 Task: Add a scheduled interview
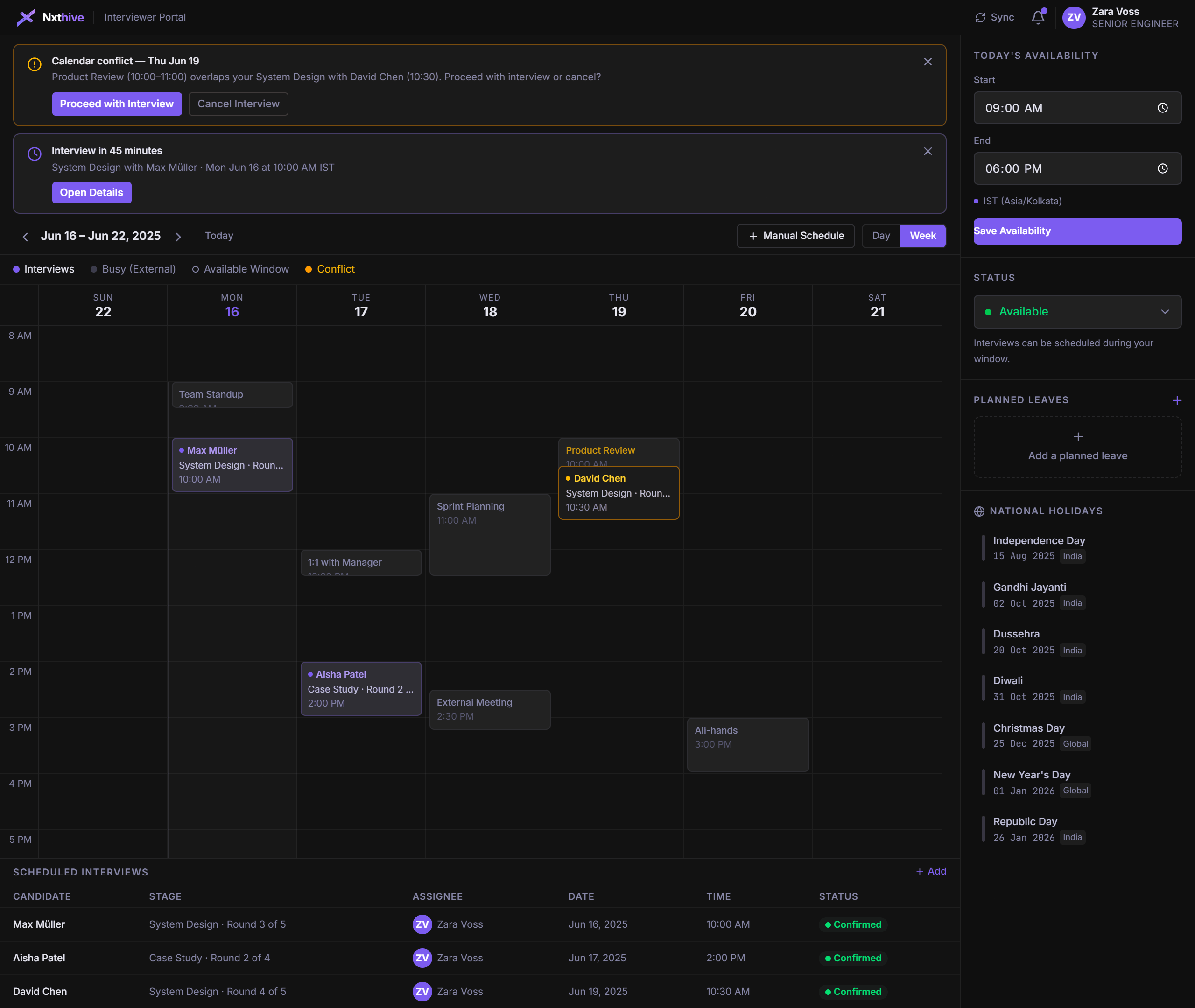coord(931,871)
